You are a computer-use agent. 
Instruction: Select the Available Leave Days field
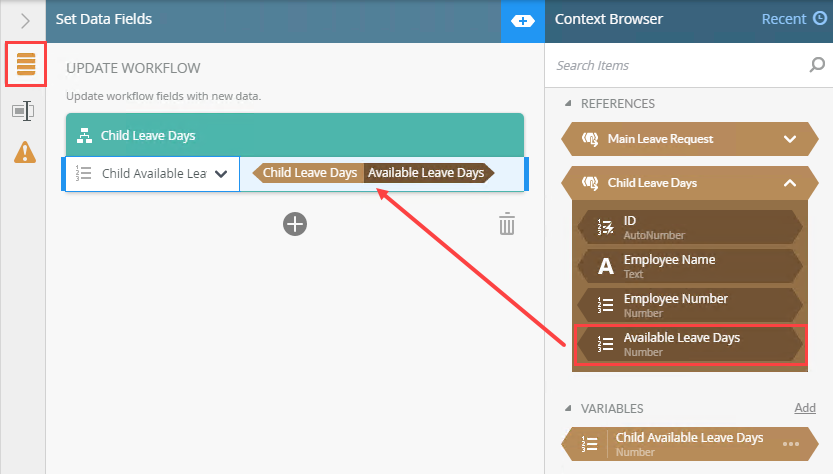[x=690, y=344]
